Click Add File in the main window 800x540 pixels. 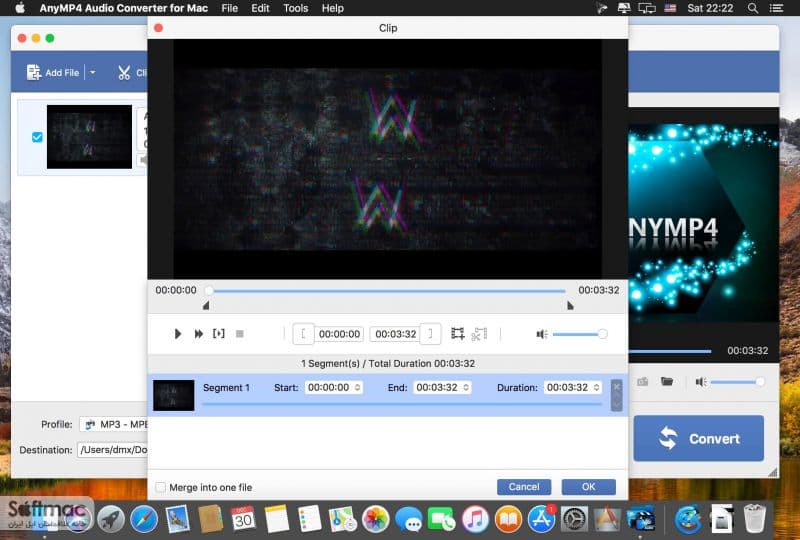click(x=53, y=72)
